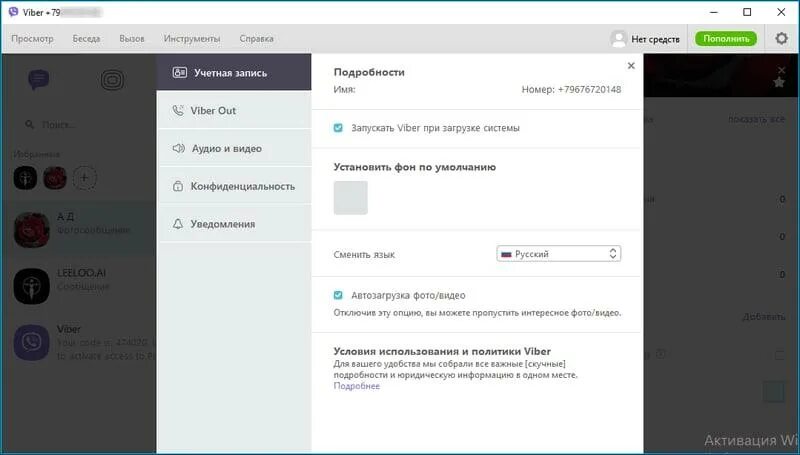Open the Просмотр menu
This screenshot has width=800, height=455.
coord(32,38)
